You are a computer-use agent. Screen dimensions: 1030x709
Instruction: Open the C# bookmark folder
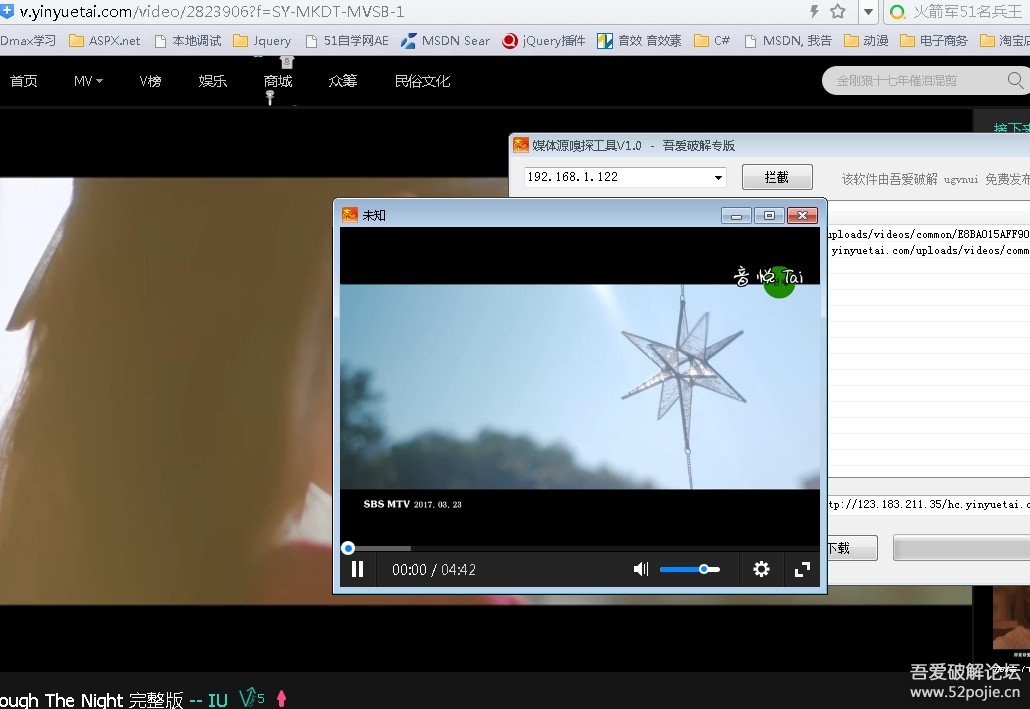[712, 41]
